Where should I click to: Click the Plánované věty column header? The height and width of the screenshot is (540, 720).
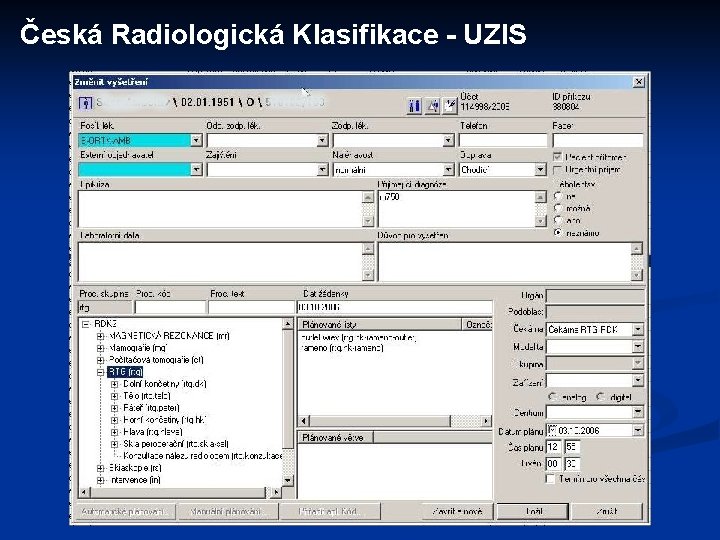pos(336,438)
